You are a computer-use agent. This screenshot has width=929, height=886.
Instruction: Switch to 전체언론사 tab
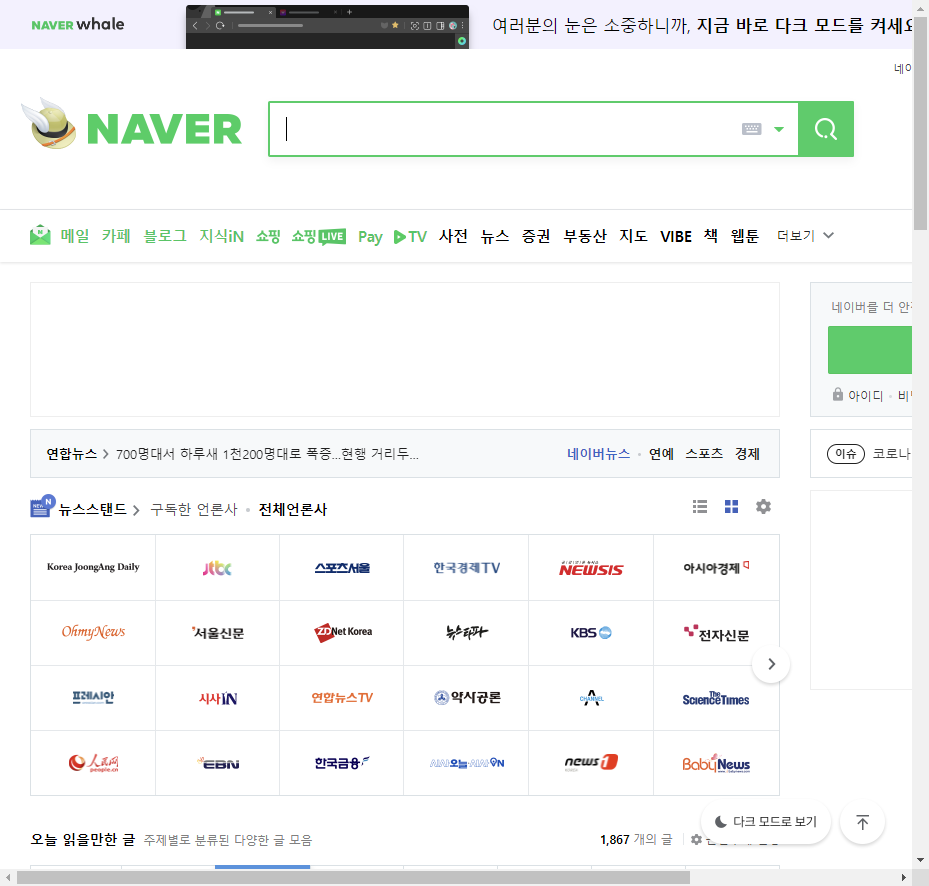[293, 510]
